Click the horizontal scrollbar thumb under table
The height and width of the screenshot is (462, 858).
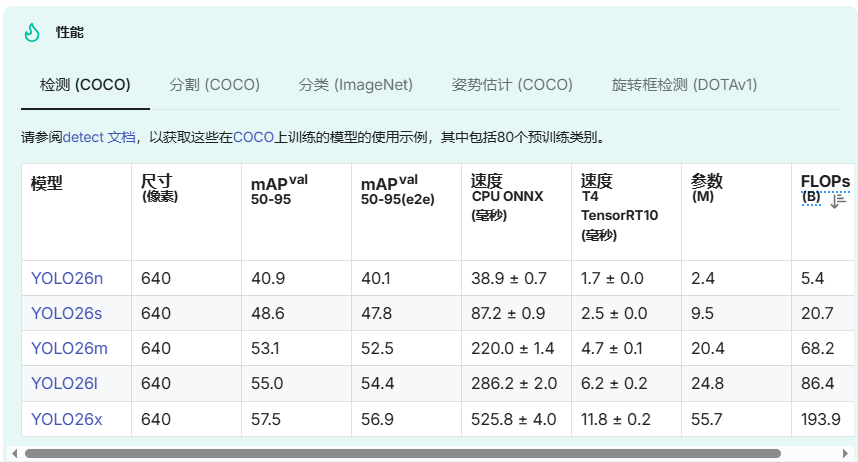[403, 453]
